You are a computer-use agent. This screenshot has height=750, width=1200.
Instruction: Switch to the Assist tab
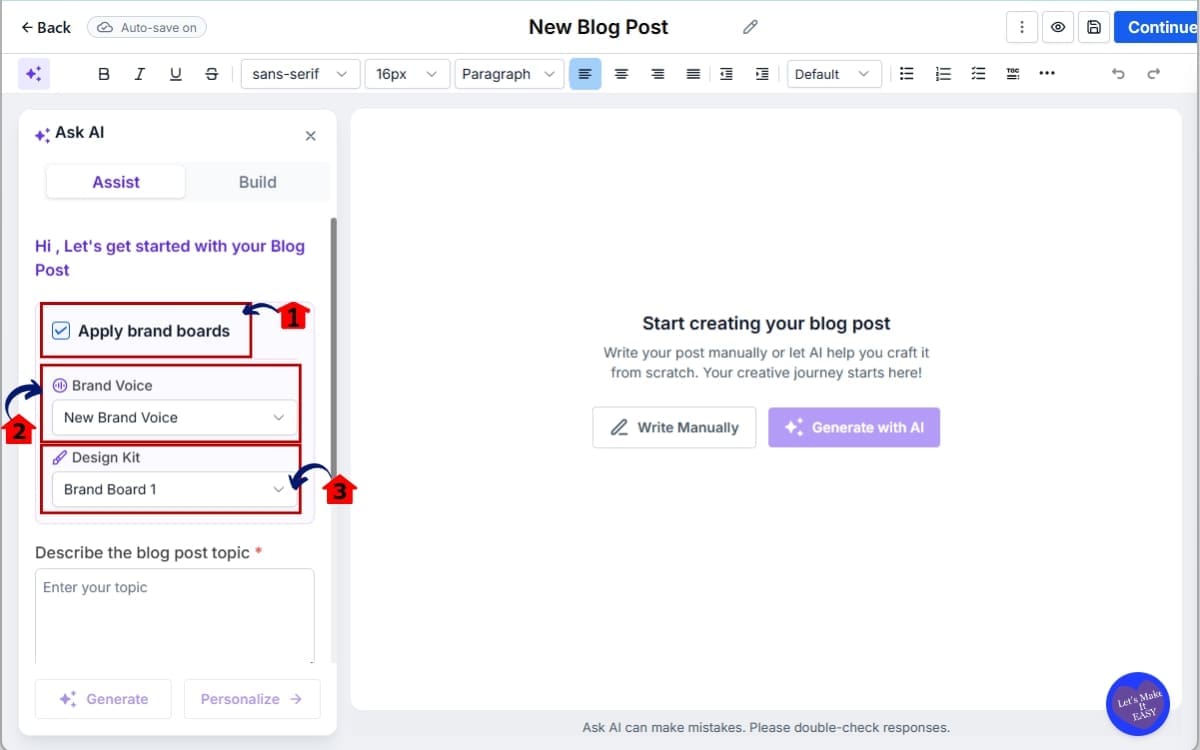coord(116,182)
